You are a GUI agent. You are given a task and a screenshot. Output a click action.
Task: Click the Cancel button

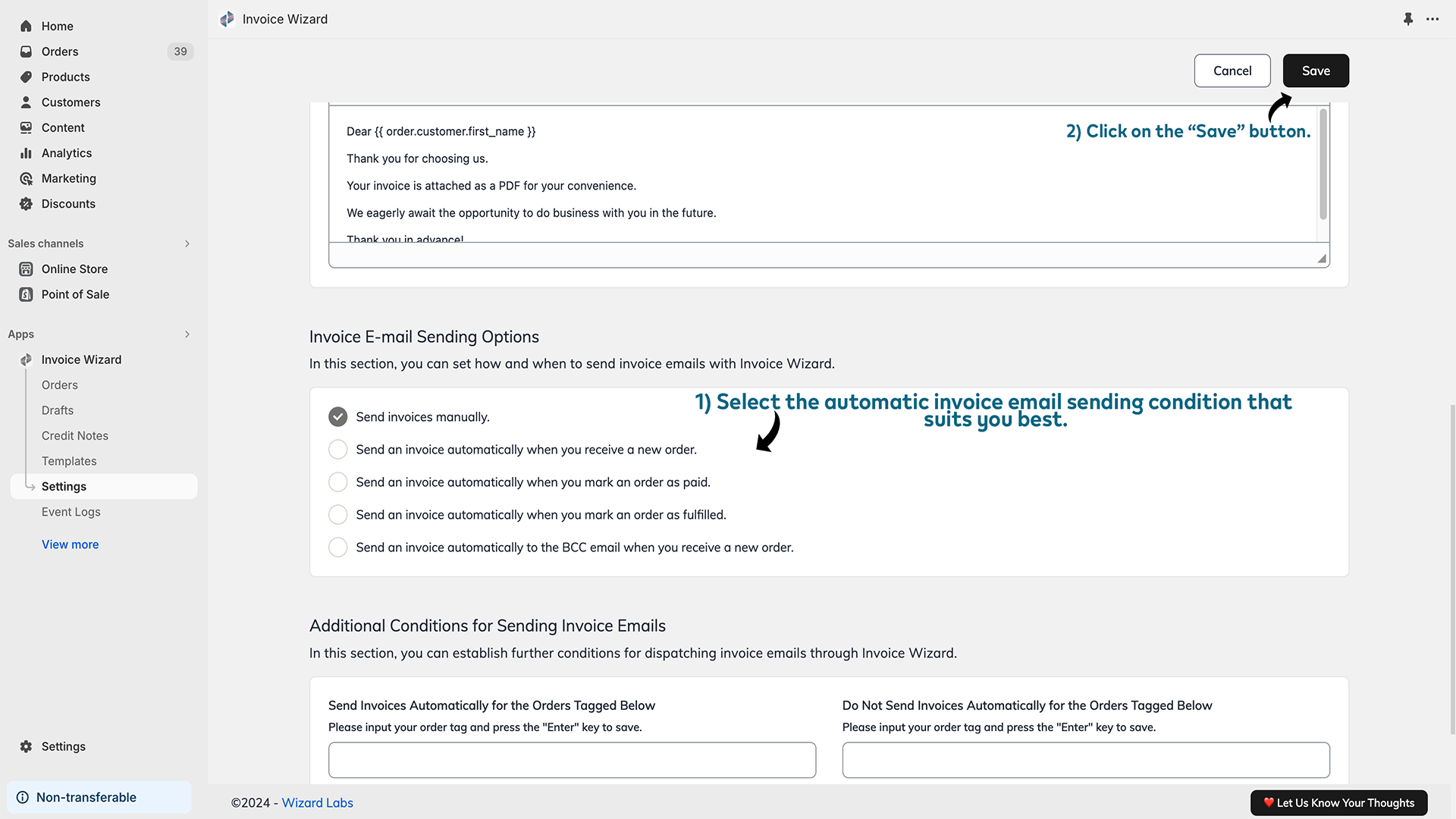1232,71
